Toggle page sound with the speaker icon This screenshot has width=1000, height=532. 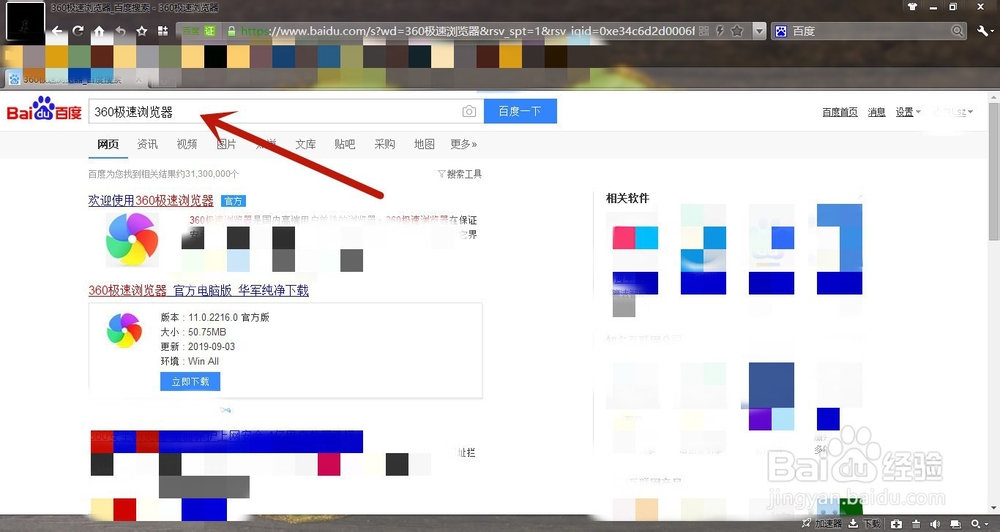tap(936, 524)
